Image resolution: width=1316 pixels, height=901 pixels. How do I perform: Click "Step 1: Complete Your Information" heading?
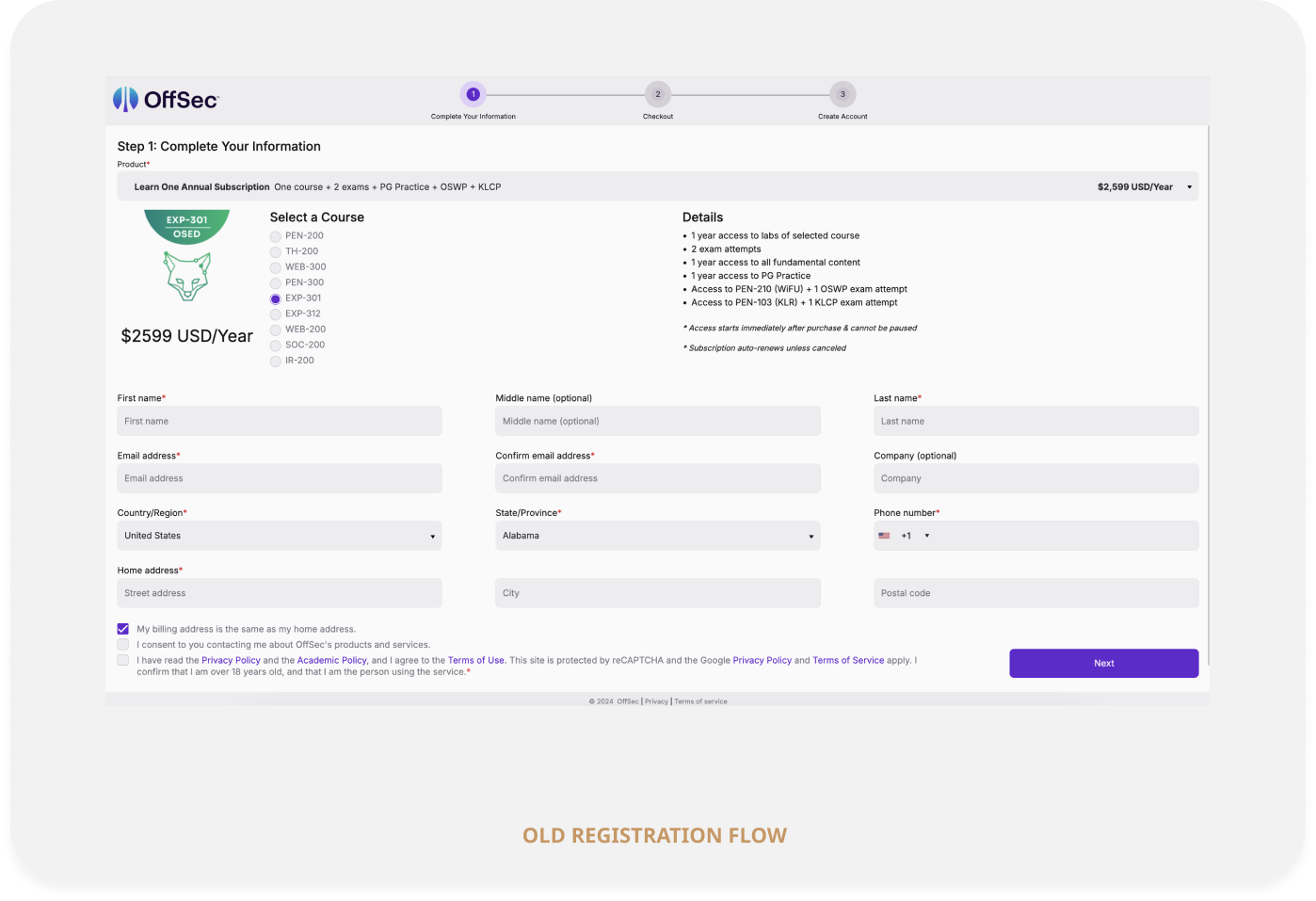(219, 146)
